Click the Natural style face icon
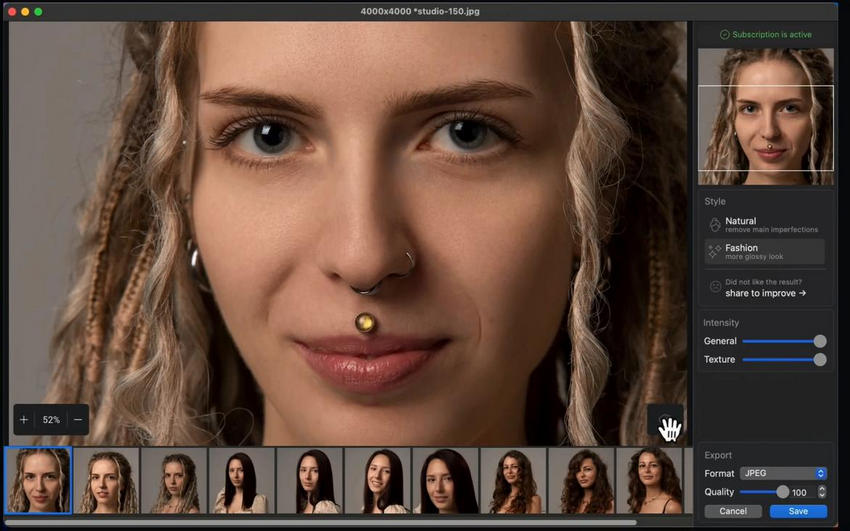This screenshot has width=850, height=531. [x=714, y=225]
